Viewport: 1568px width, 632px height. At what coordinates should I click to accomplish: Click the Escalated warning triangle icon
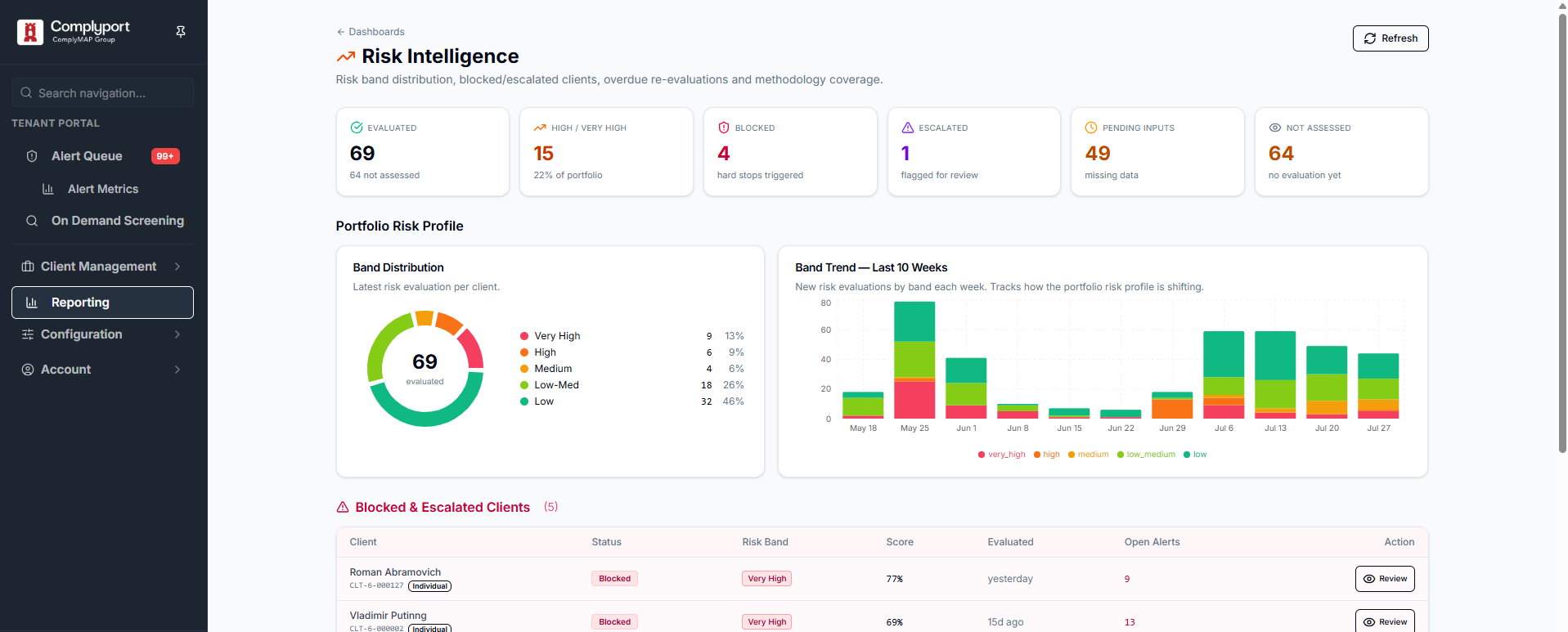[x=908, y=128]
